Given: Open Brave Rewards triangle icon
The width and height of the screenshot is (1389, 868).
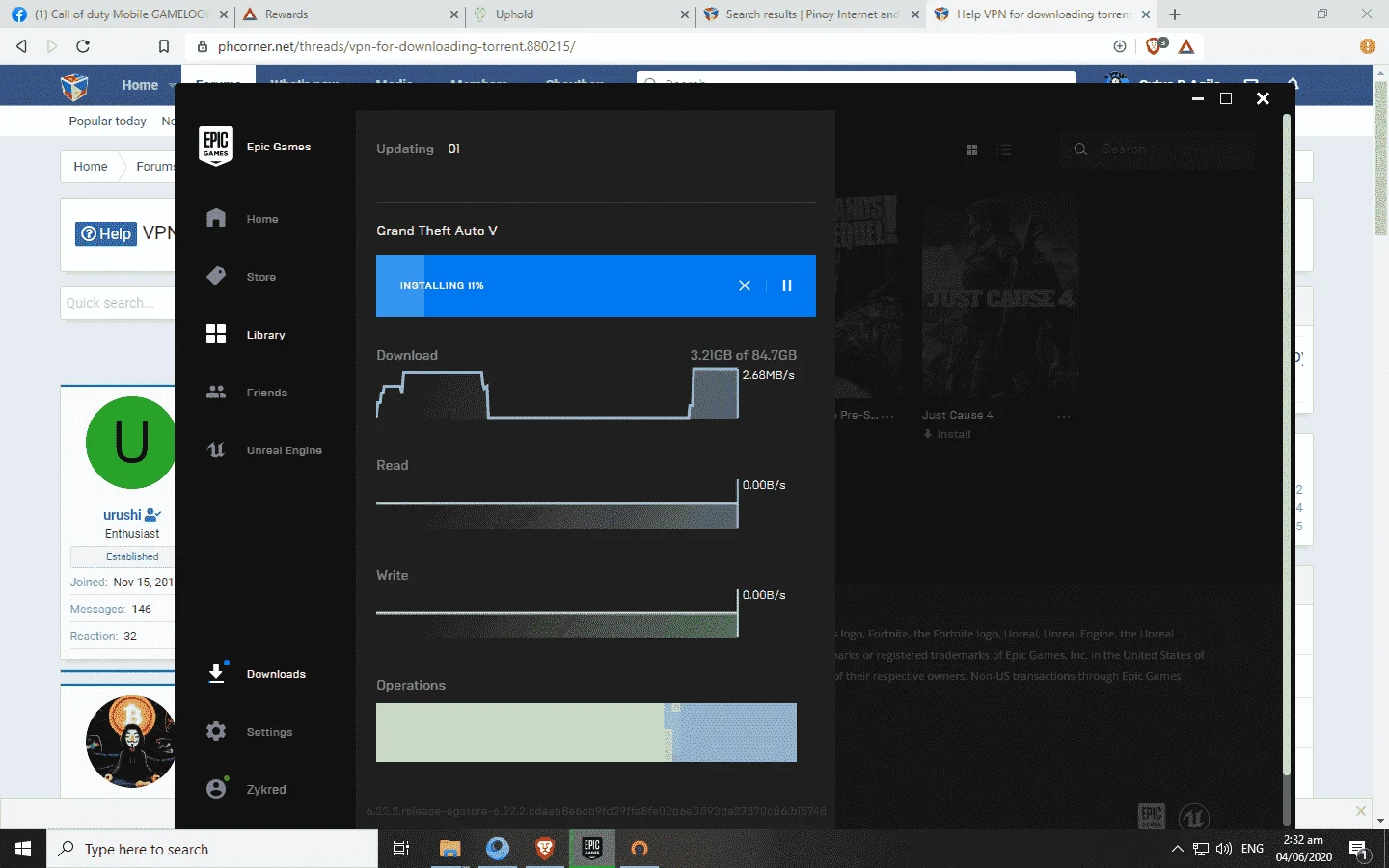Looking at the screenshot, I should point(1186,46).
